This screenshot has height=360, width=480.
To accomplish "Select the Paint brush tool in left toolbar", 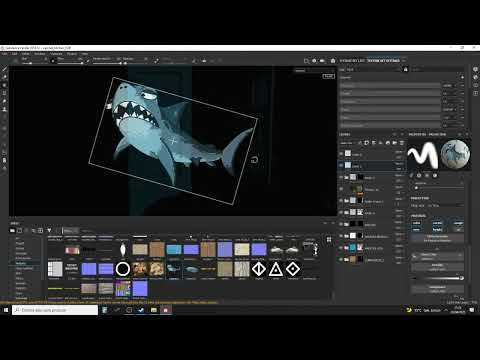I will point(5,69).
